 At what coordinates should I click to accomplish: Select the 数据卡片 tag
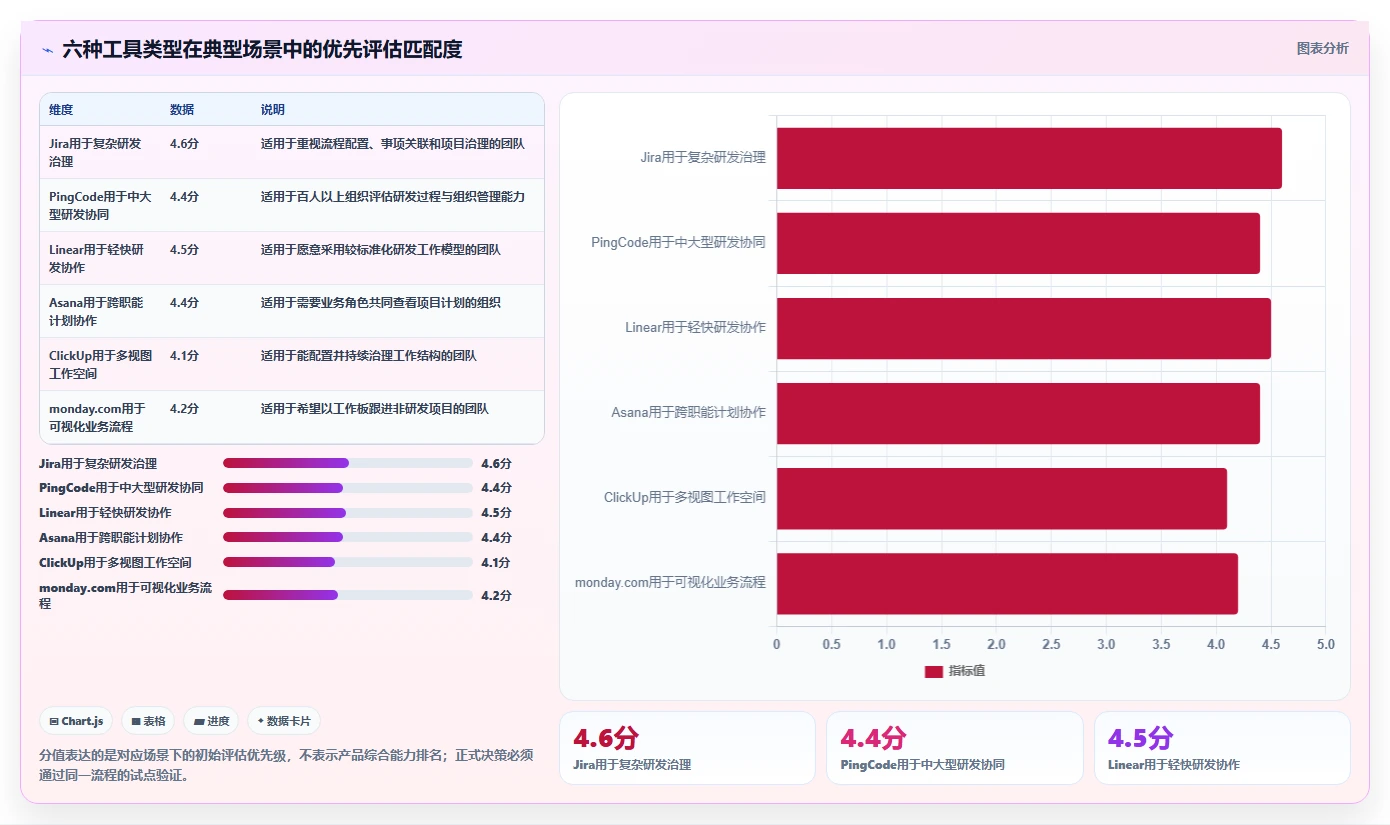(284, 721)
